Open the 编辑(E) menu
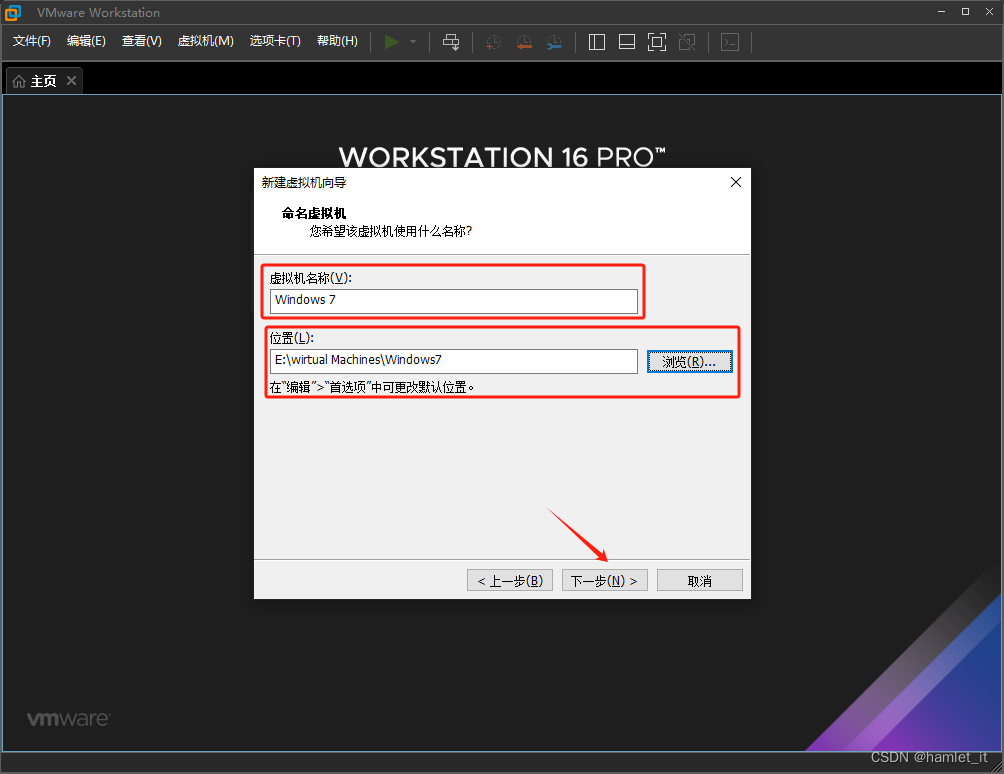Viewport: 1004px width, 774px height. (x=86, y=41)
